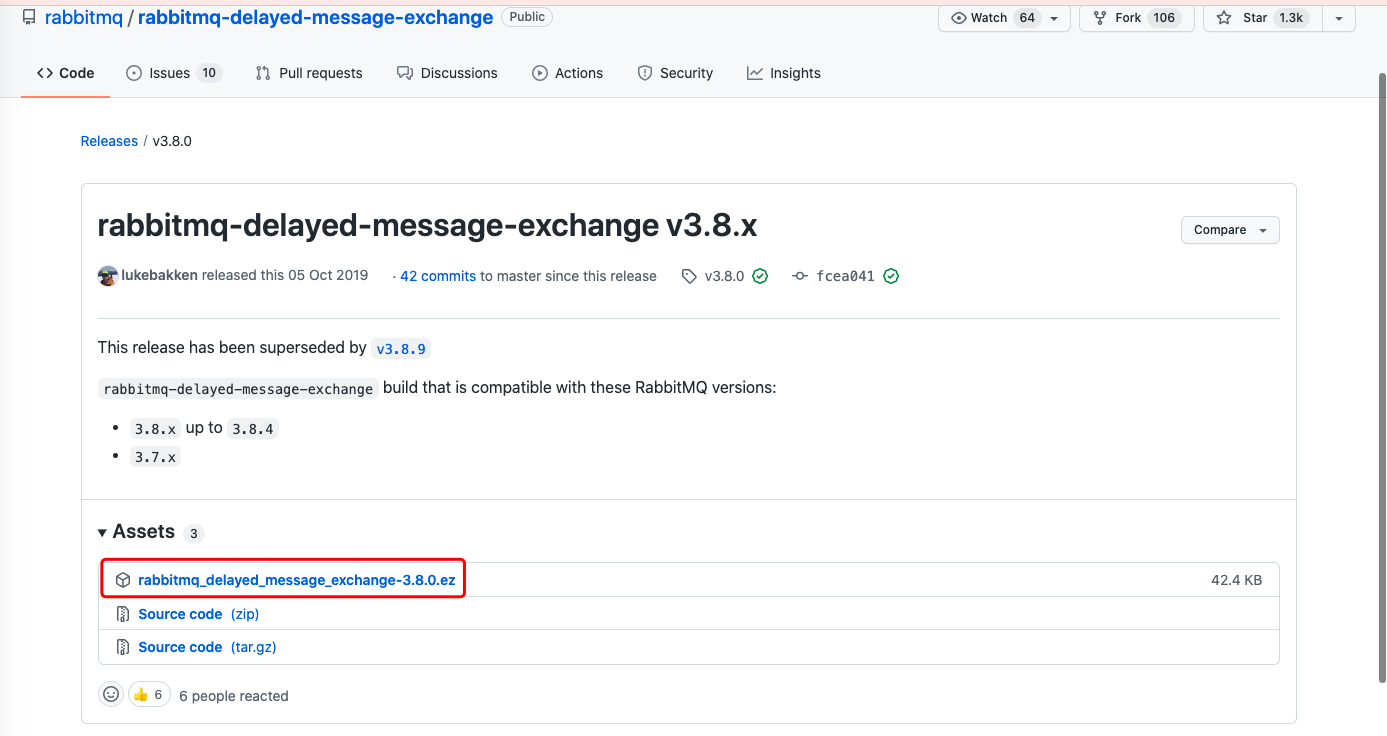Open the v3.8.0 tag link
This screenshot has width=1387, height=736.
[x=724, y=276]
